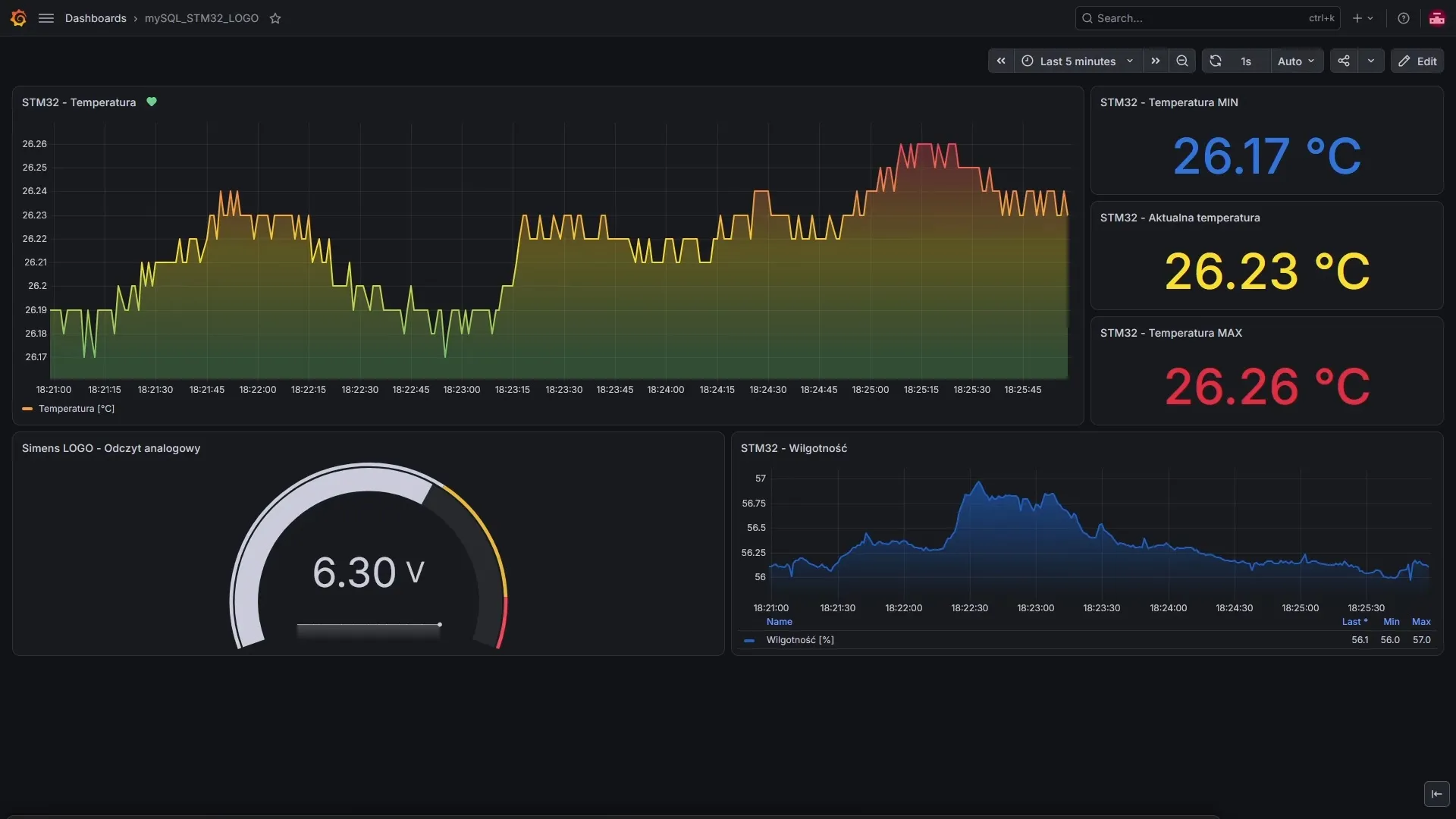The width and height of the screenshot is (1456, 819).
Task: Sort legend by Min column
Action: point(1392,622)
